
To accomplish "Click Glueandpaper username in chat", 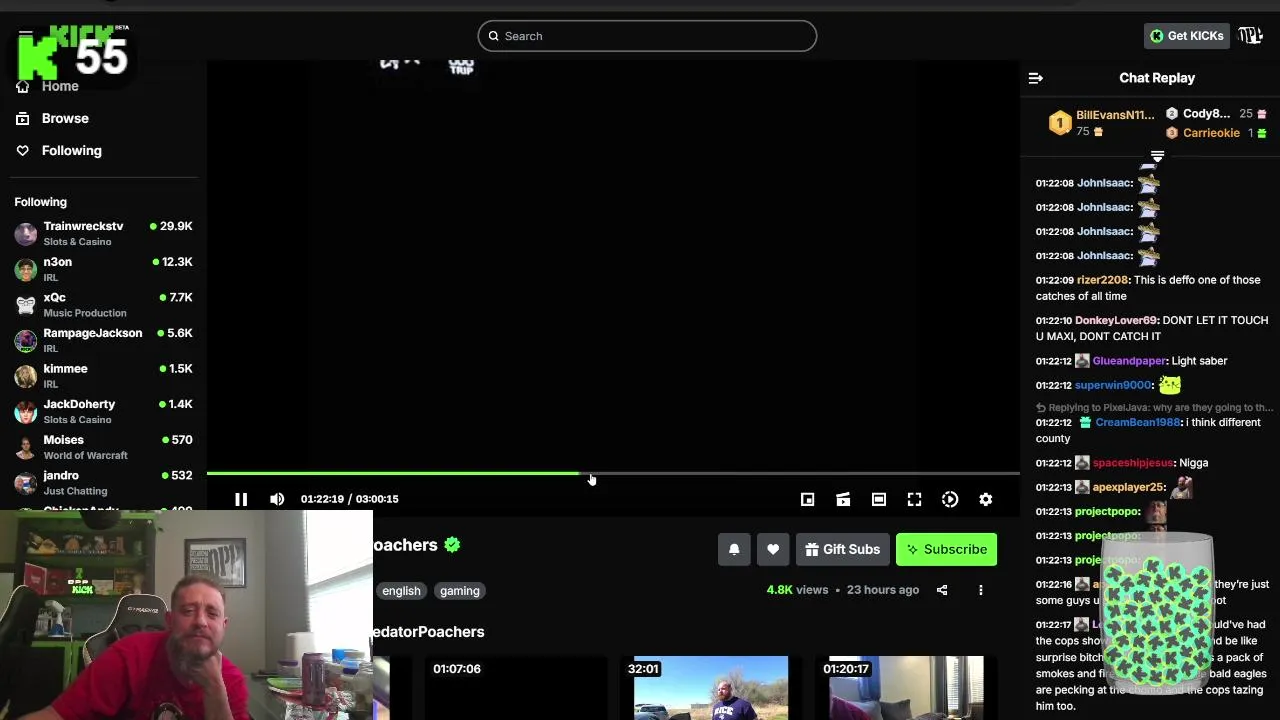I will [1129, 361].
